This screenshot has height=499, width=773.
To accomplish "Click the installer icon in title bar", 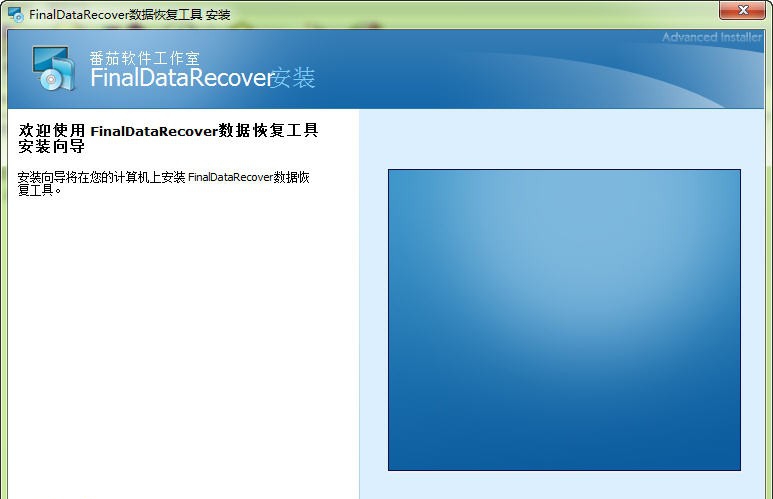I will point(15,14).
